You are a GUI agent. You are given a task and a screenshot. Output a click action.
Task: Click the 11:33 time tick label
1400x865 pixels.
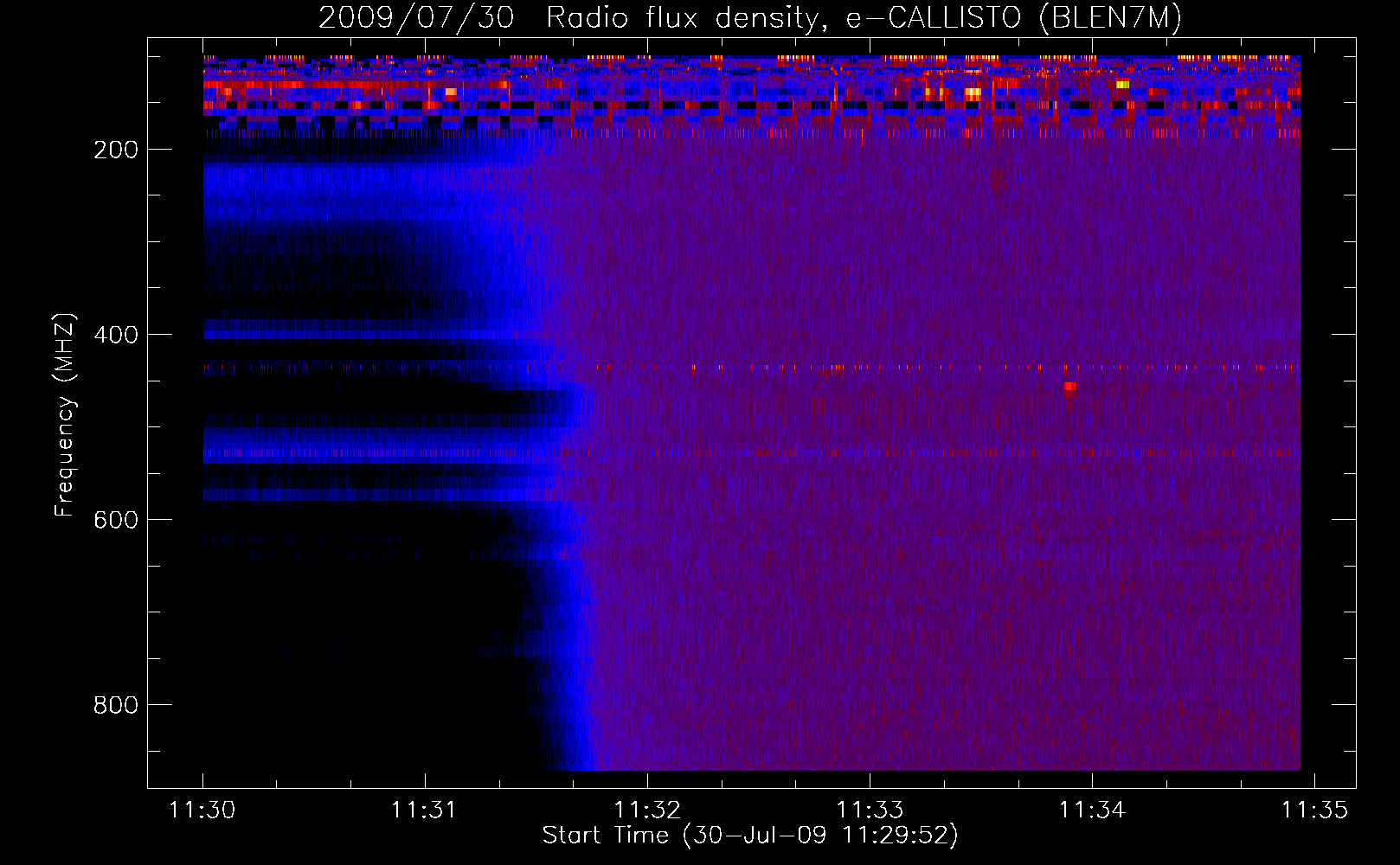point(870,810)
